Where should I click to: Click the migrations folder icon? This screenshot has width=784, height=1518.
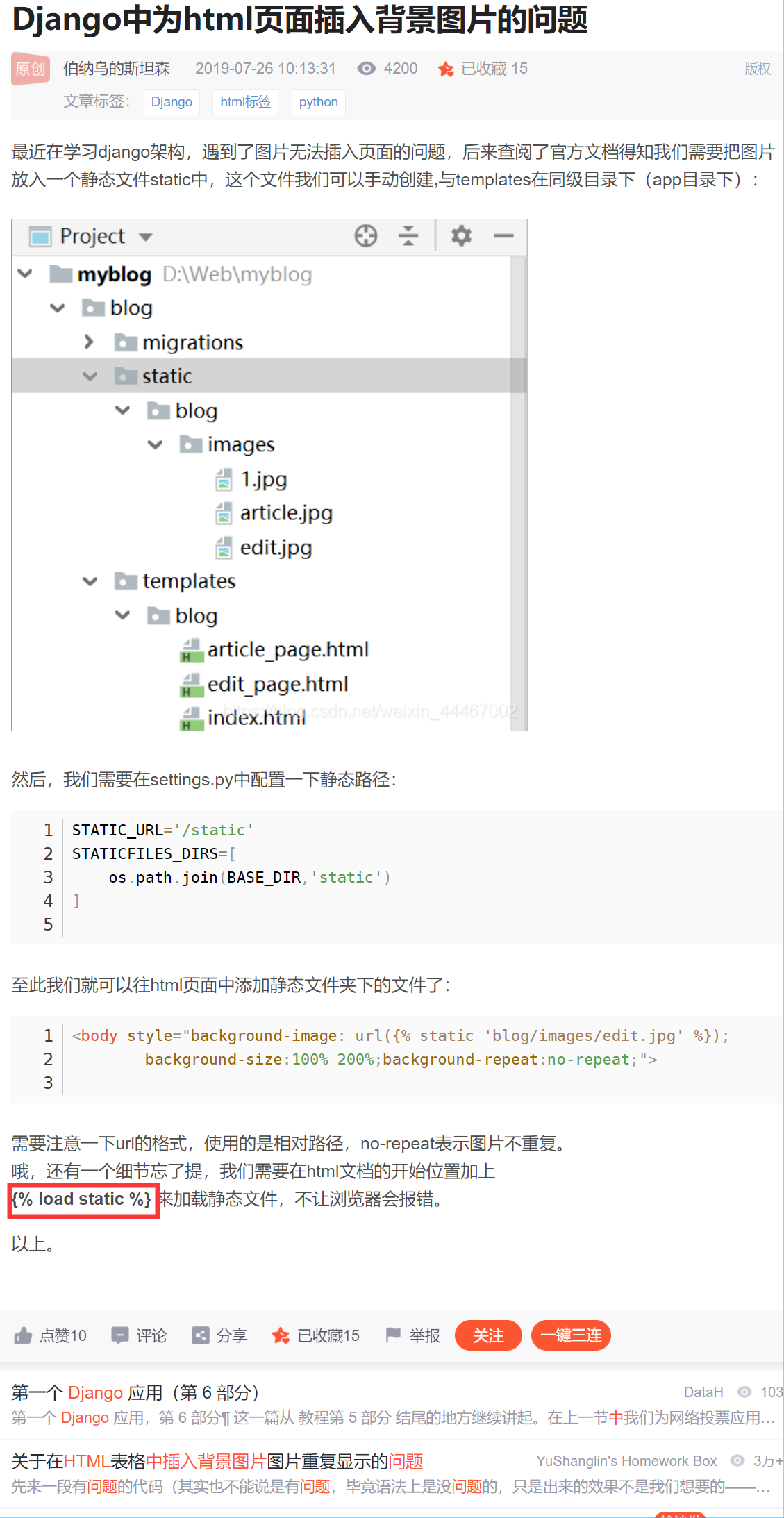point(126,342)
